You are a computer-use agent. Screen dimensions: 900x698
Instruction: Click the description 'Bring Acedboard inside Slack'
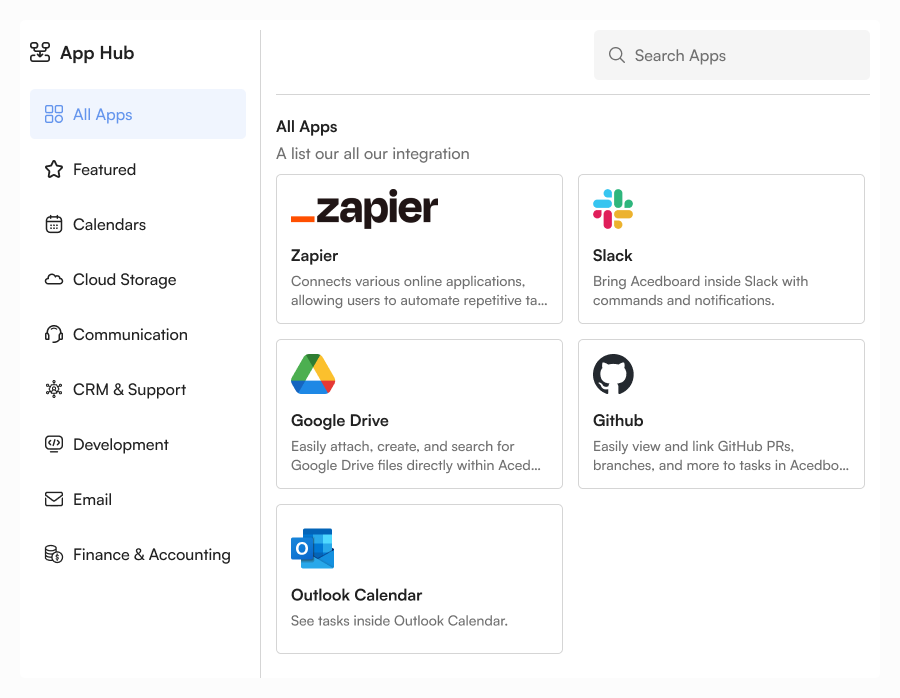[700, 291]
